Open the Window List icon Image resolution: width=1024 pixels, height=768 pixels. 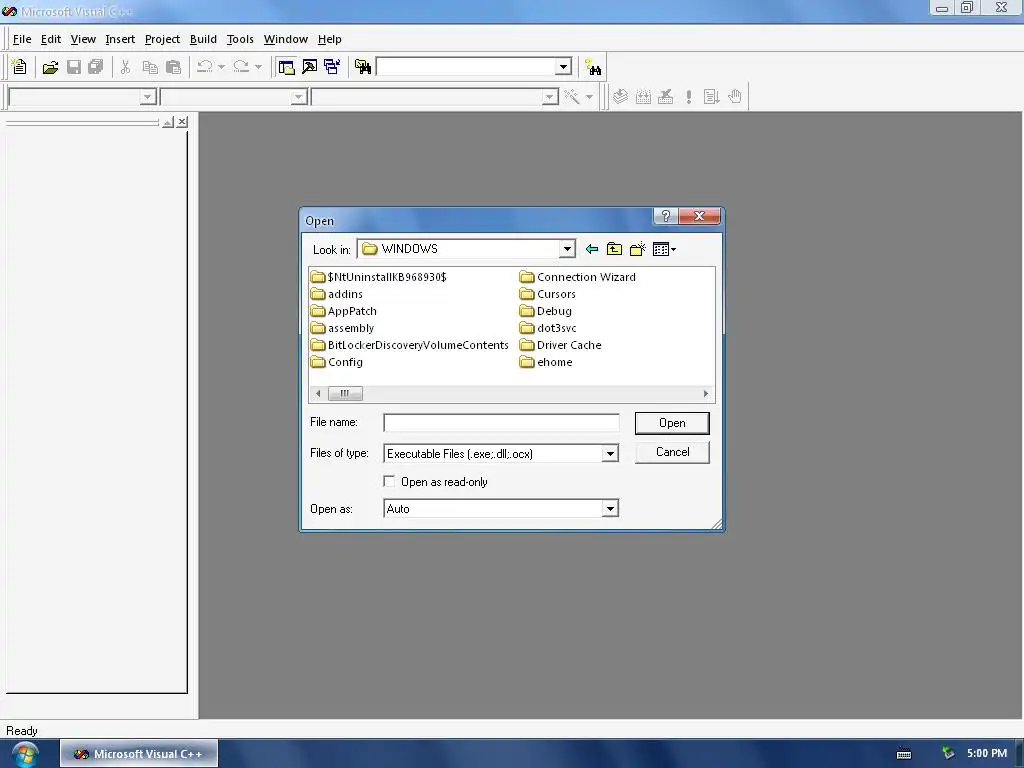click(332, 67)
